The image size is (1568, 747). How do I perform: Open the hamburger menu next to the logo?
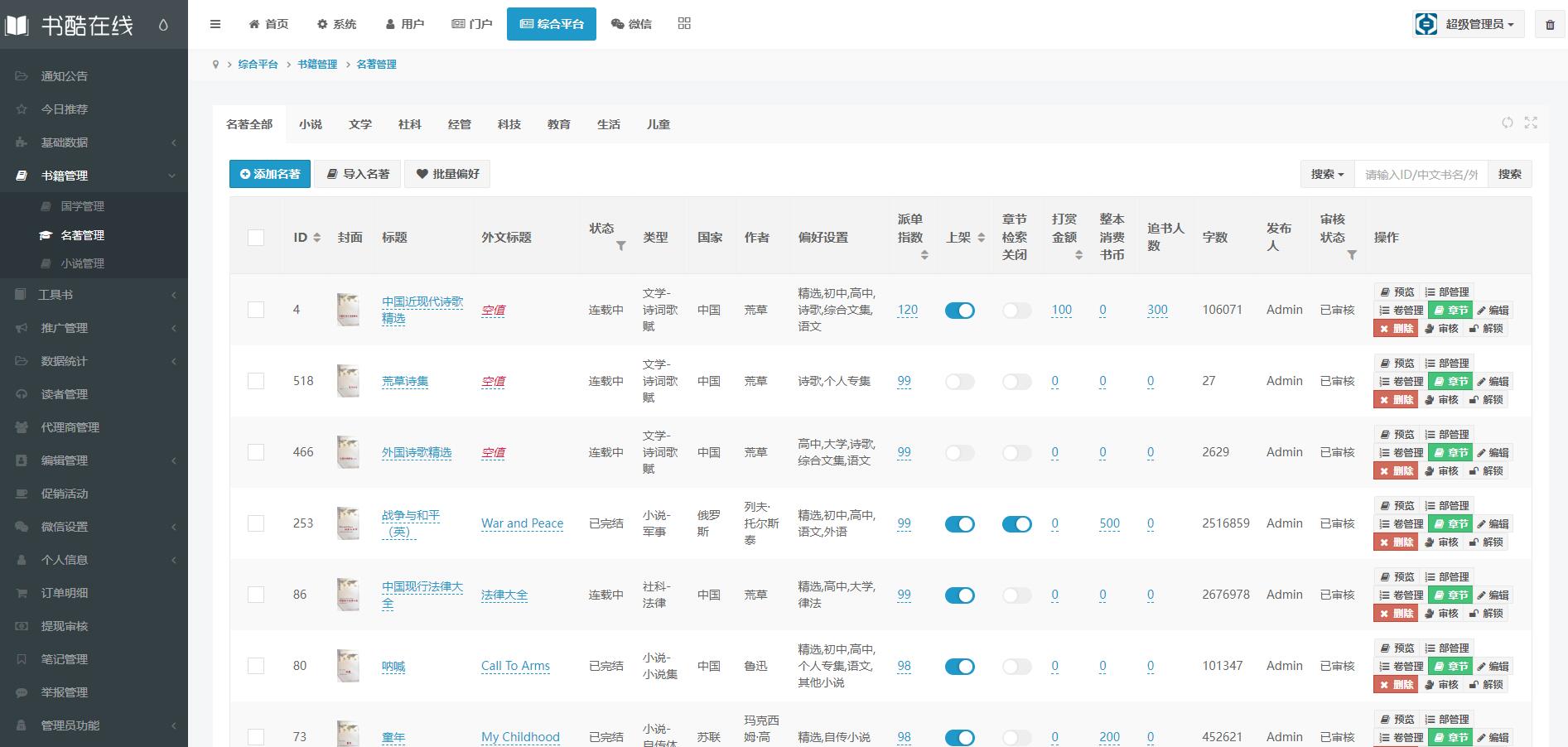click(215, 24)
